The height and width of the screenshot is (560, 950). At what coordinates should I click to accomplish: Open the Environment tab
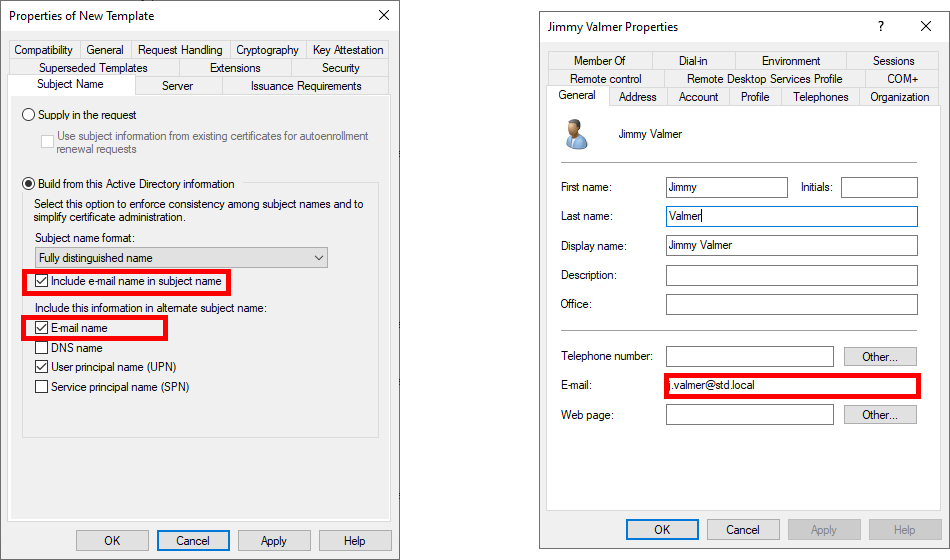(x=791, y=61)
